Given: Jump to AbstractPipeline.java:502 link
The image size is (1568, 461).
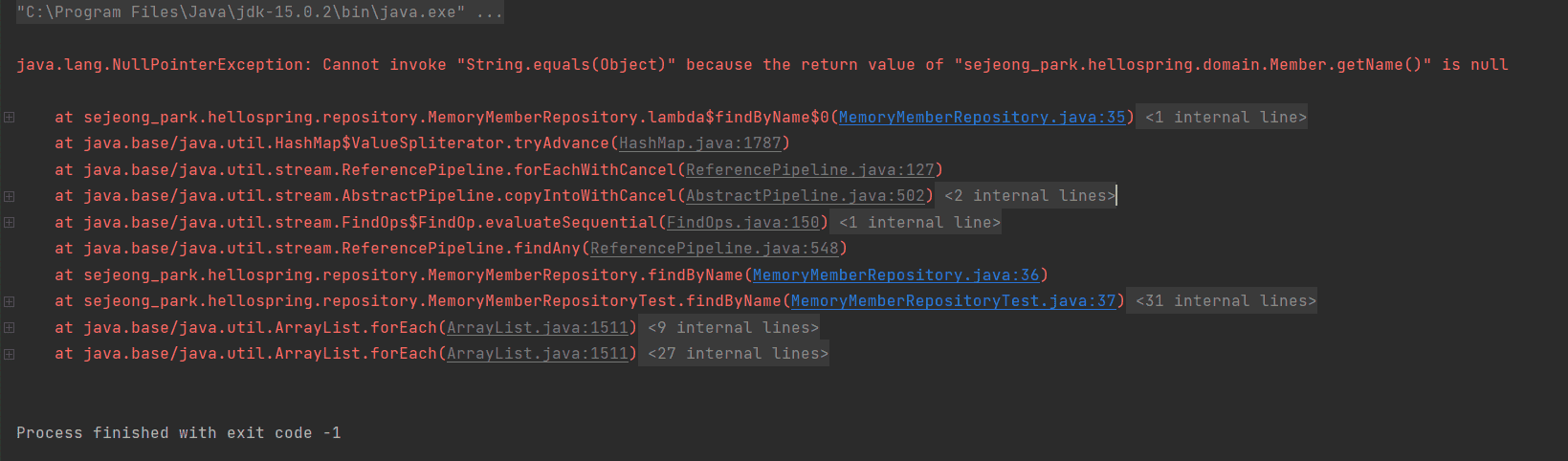Looking at the screenshot, I should (x=805, y=196).
